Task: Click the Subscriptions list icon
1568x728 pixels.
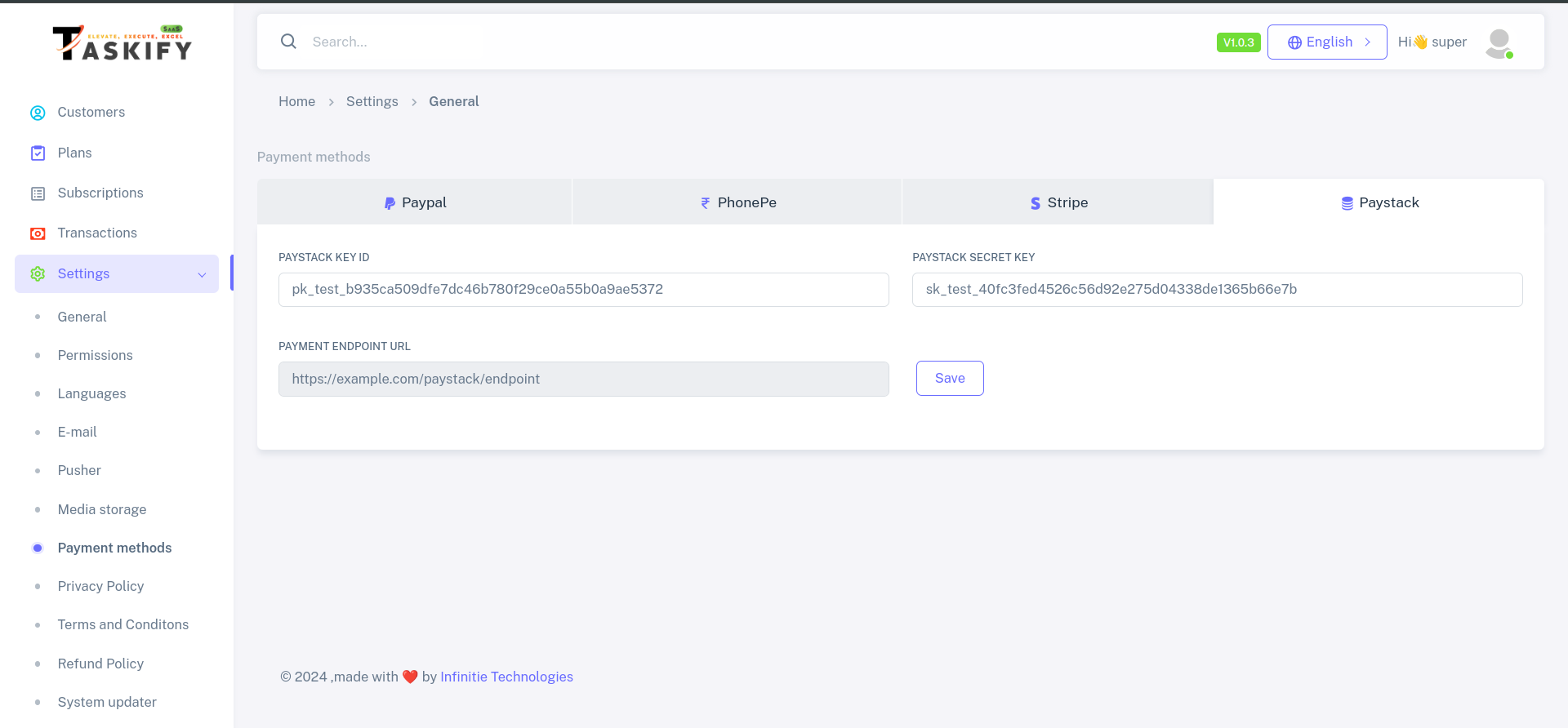Action: 38,193
